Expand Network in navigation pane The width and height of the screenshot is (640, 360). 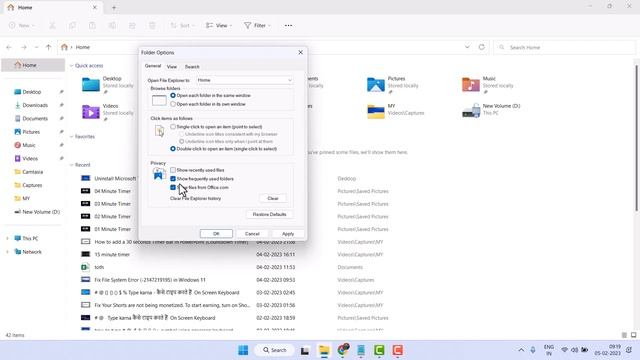[7, 252]
